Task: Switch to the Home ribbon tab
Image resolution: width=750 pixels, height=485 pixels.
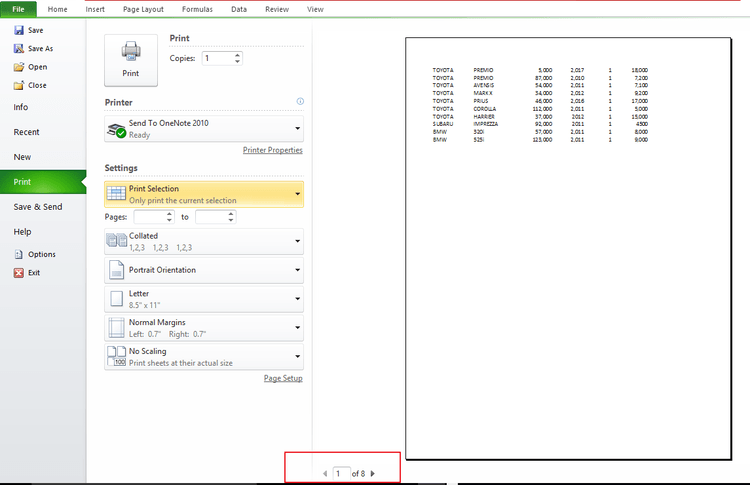Action: (x=57, y=9)
